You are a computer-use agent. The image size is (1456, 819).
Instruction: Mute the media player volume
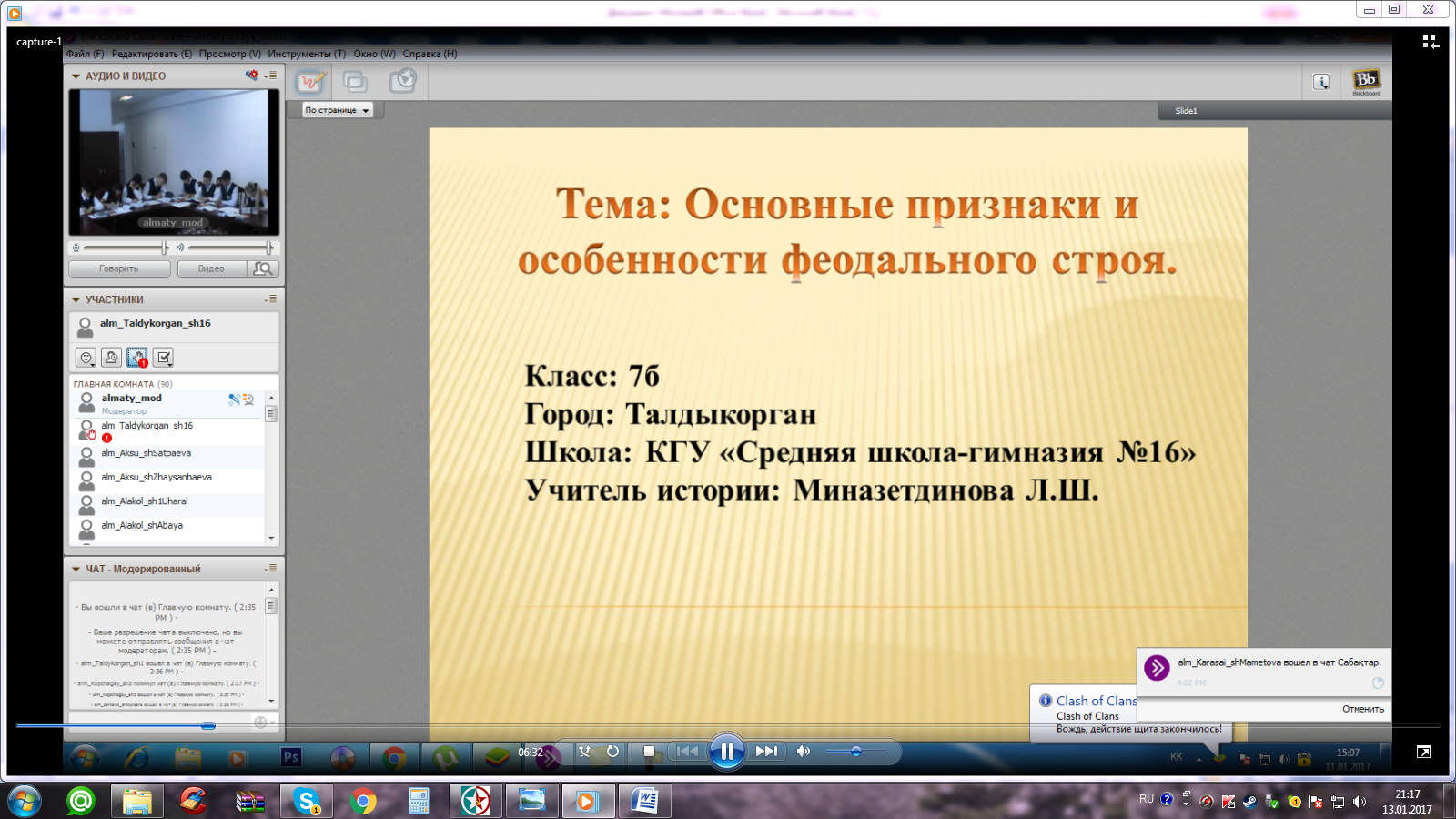pos(803,751)
